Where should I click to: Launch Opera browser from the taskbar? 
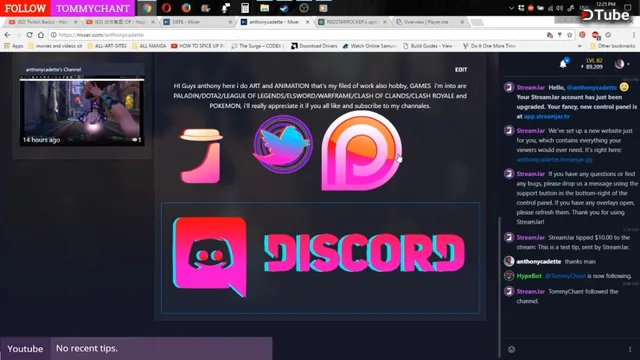tap(166, 8)
